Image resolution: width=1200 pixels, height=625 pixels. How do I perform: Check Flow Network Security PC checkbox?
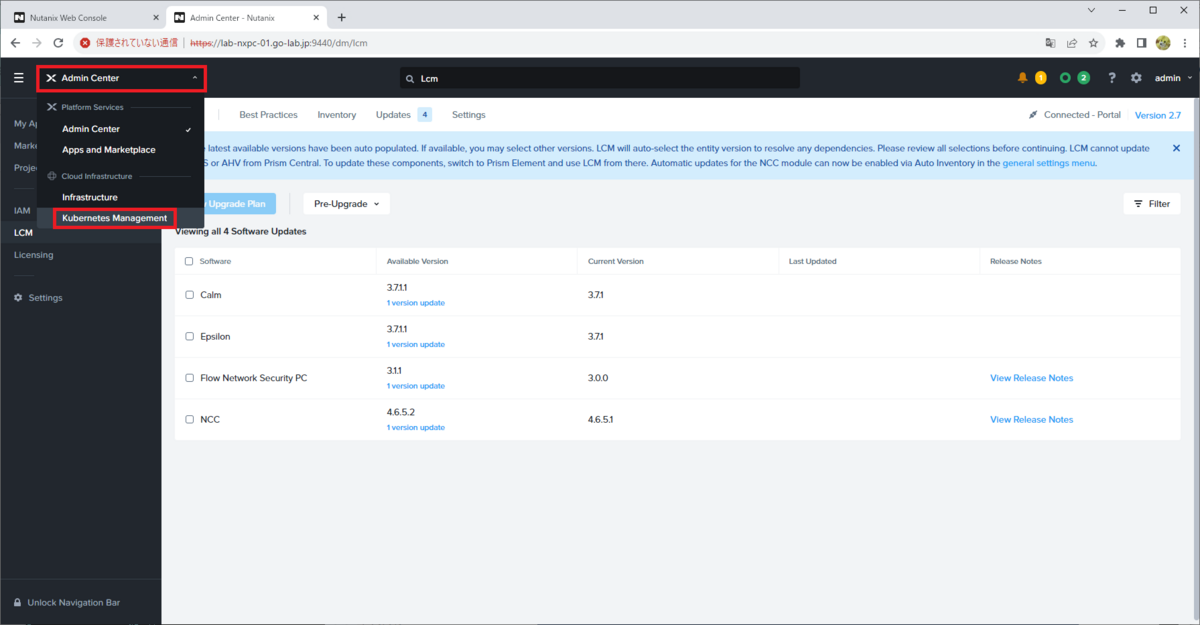[189, 378]
